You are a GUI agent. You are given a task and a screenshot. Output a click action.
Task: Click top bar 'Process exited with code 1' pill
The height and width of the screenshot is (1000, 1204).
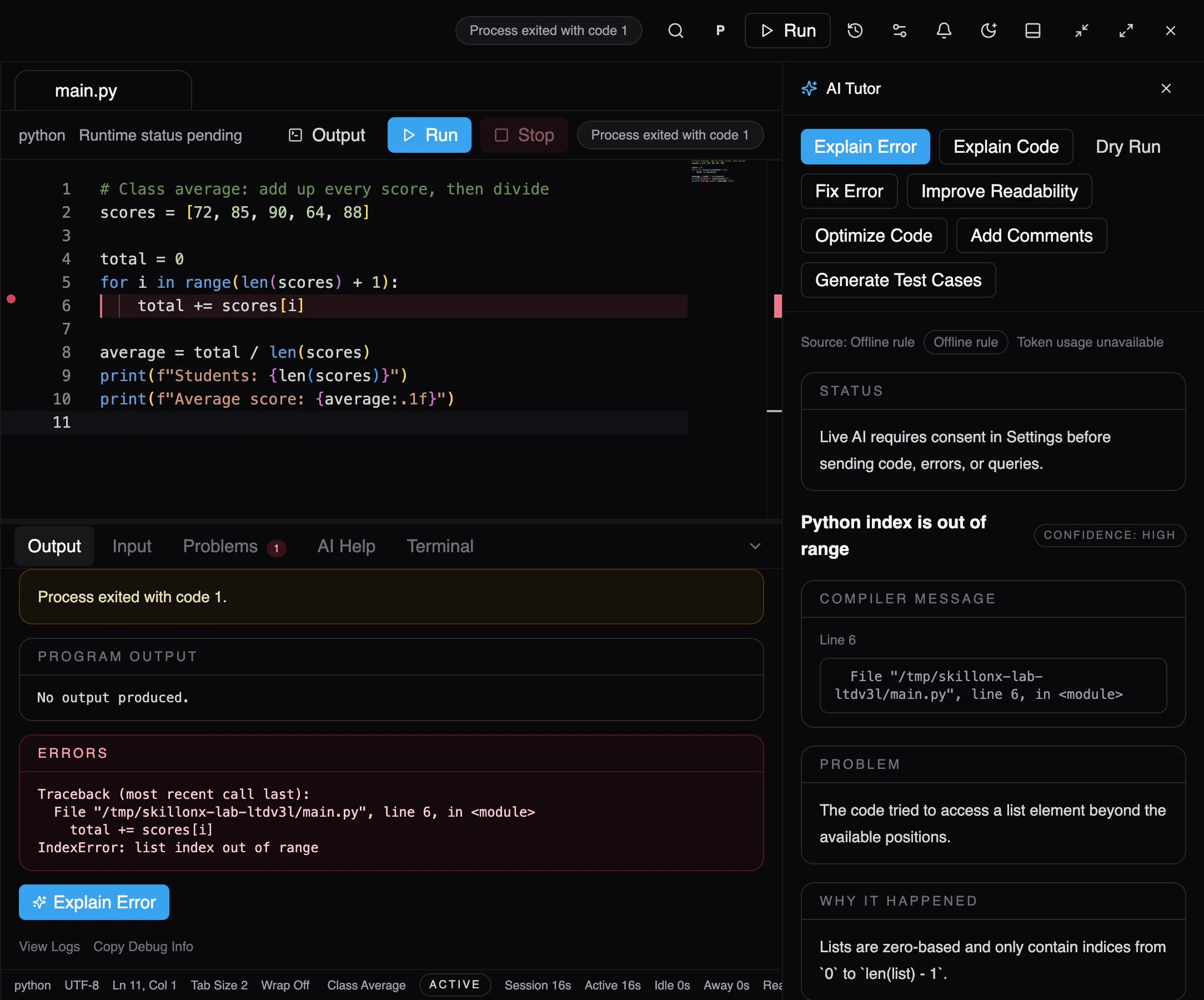(548, 31)
